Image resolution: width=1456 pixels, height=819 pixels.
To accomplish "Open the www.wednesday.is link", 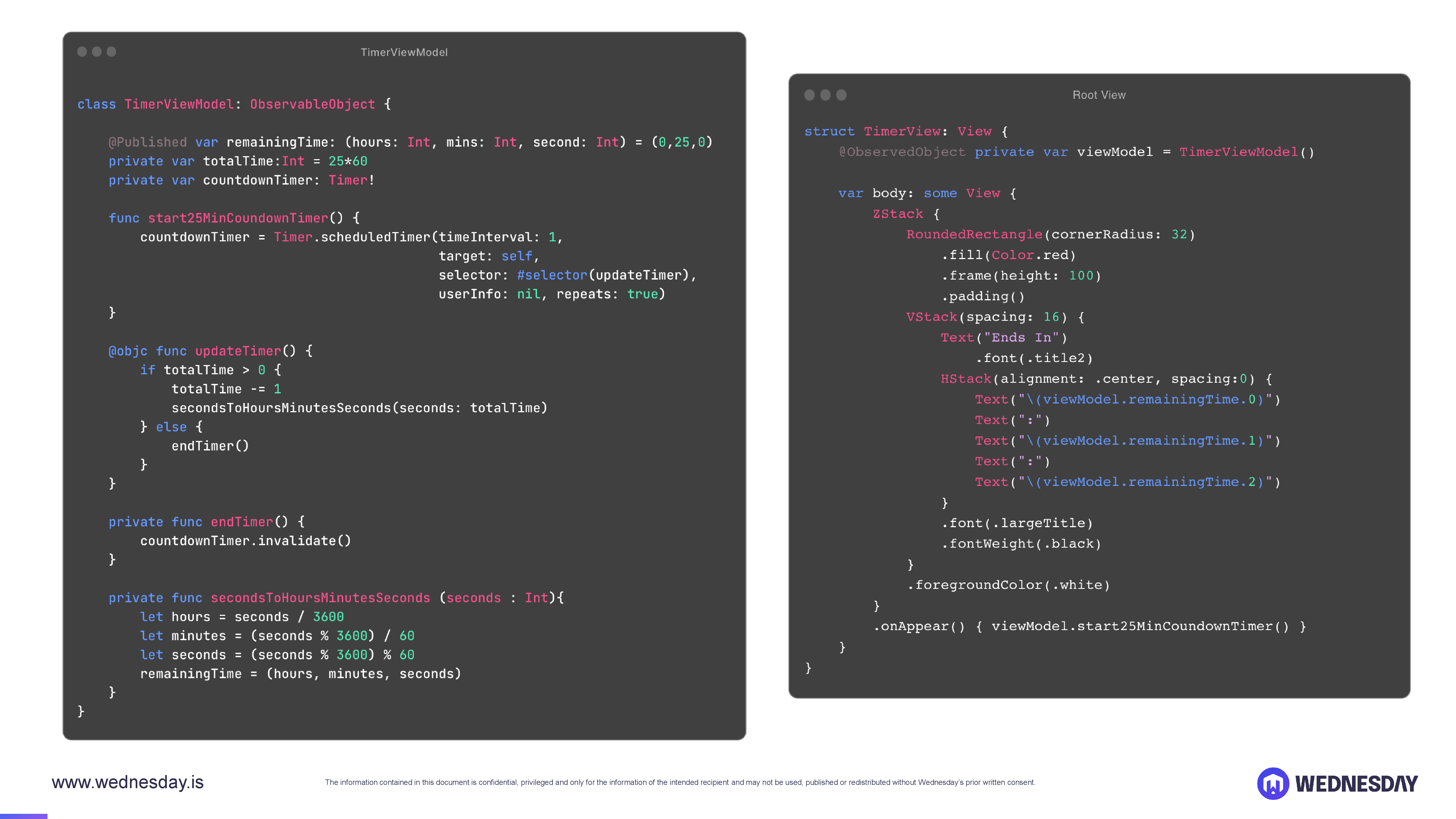I will point(128,782).
